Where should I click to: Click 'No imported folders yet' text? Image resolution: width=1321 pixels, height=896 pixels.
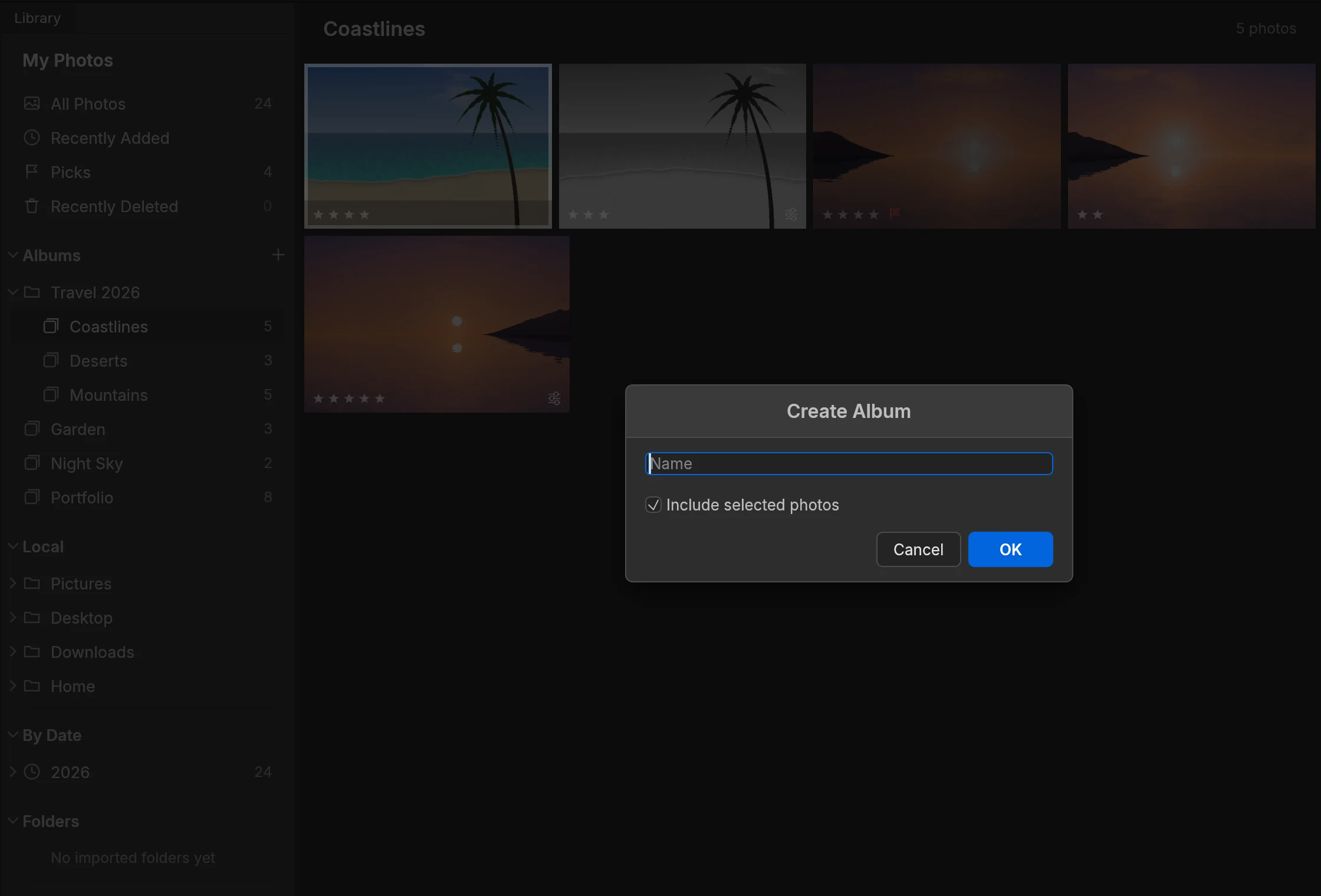tap(133, 858)
